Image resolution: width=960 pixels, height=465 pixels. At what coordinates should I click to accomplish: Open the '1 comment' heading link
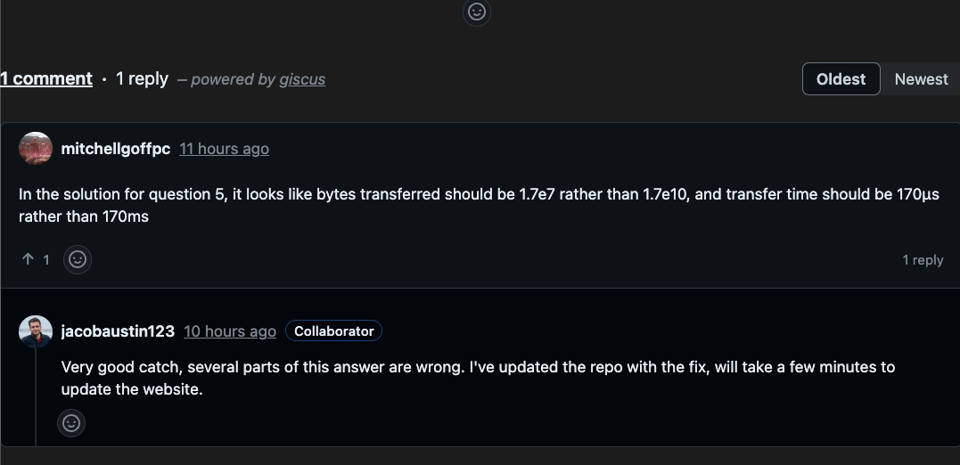(46, 79)
